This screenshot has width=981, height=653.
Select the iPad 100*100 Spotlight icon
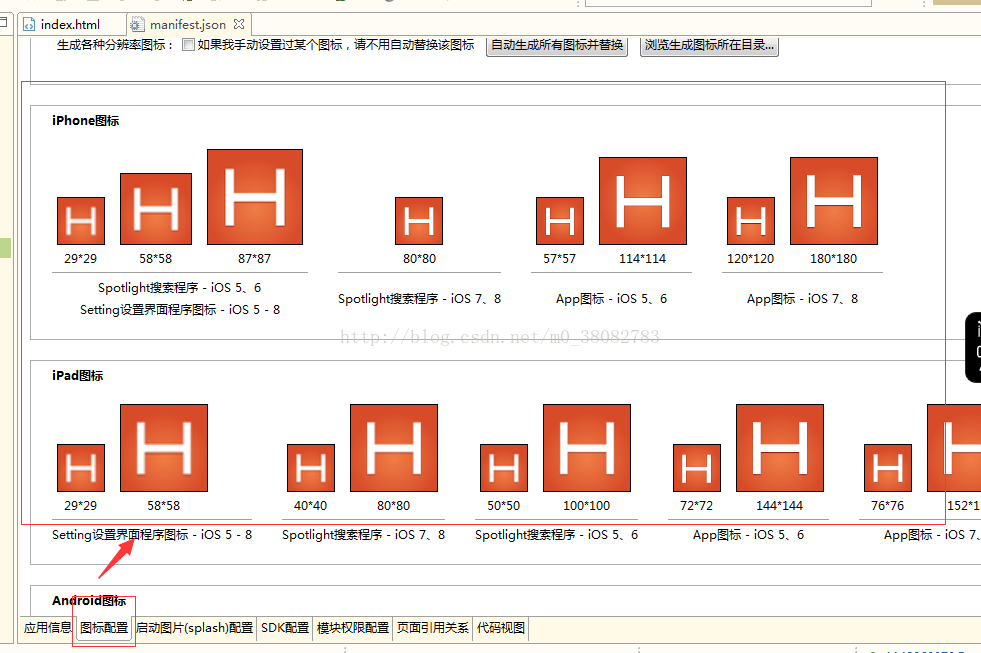[x=587, y=448]
